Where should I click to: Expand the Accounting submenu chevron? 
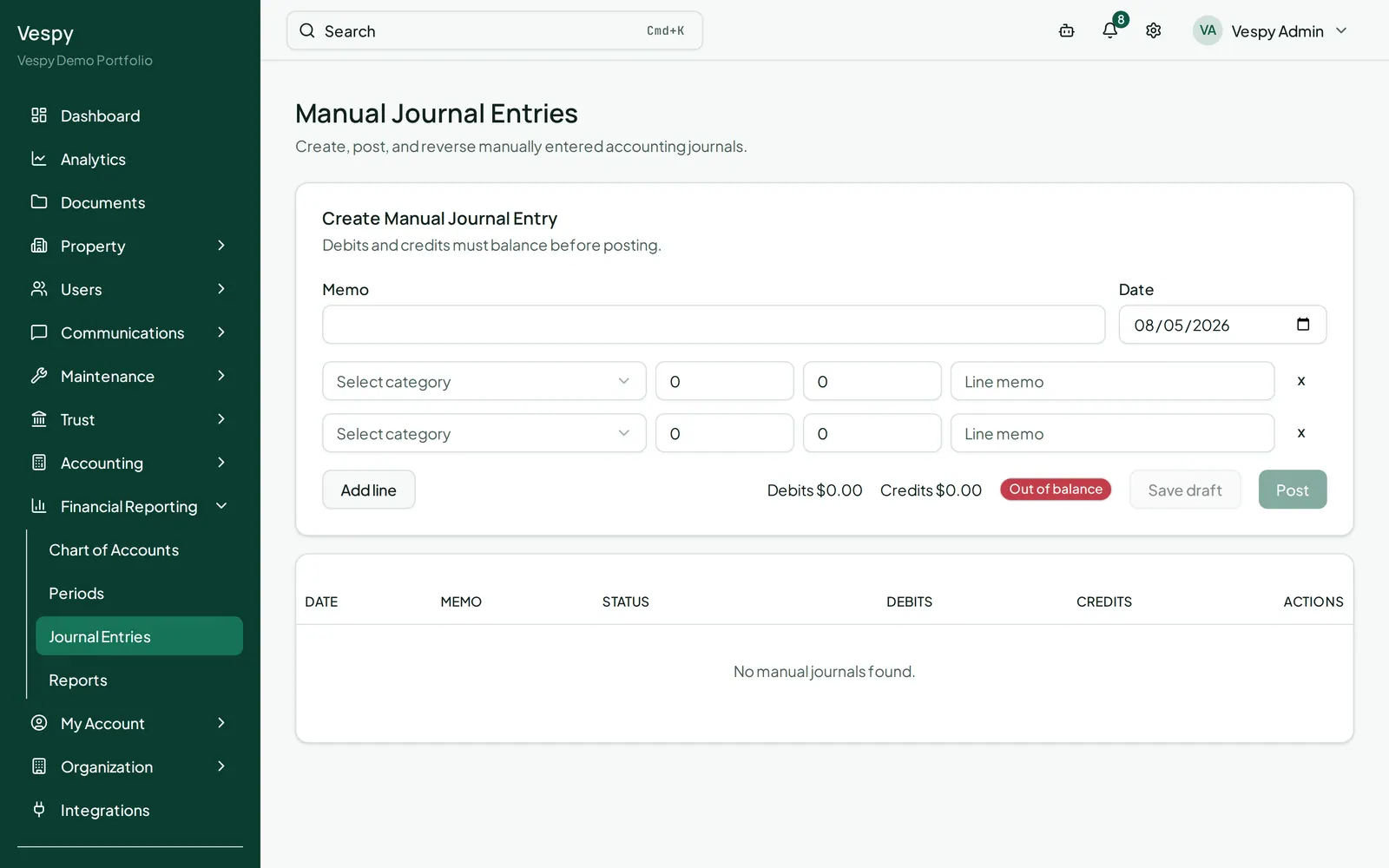point(221,463)
